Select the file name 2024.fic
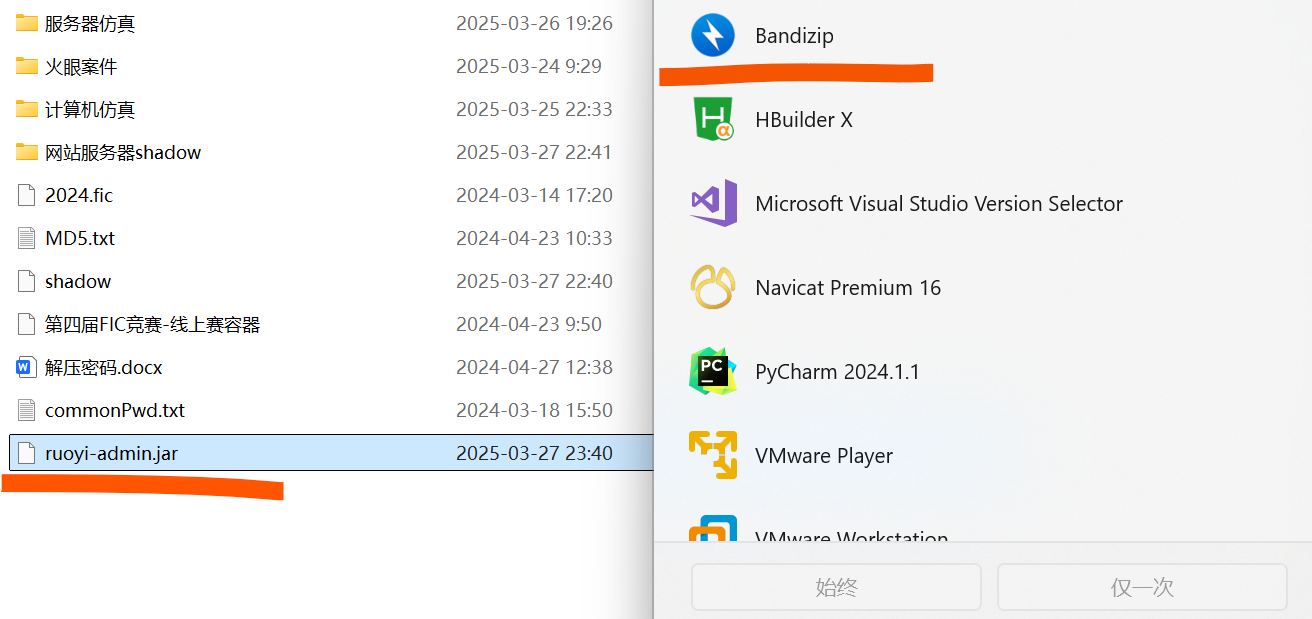This screenshot has width=1312, height=619. coord(79,195)
